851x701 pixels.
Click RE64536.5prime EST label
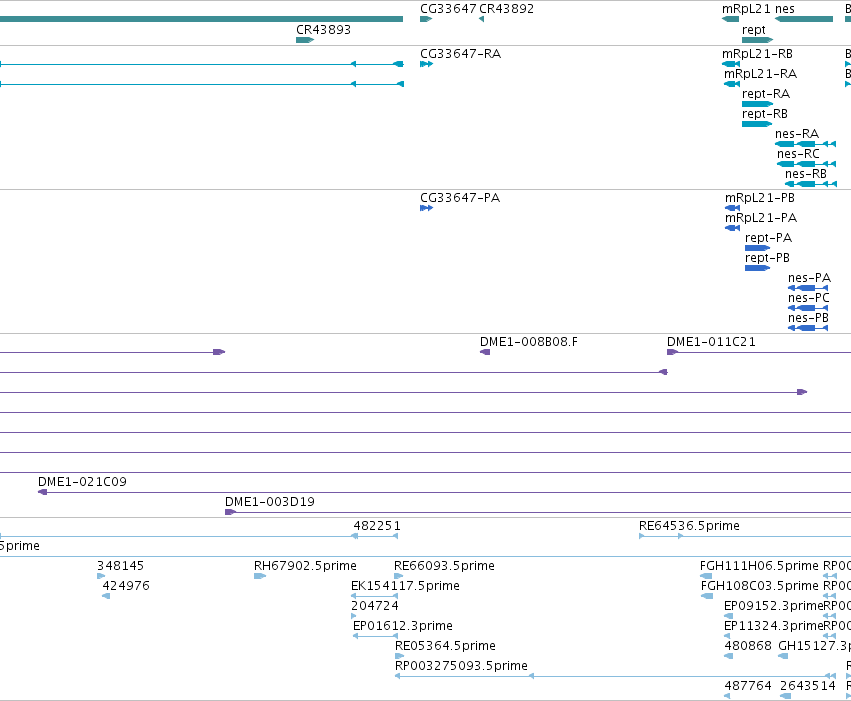[689, 526]
